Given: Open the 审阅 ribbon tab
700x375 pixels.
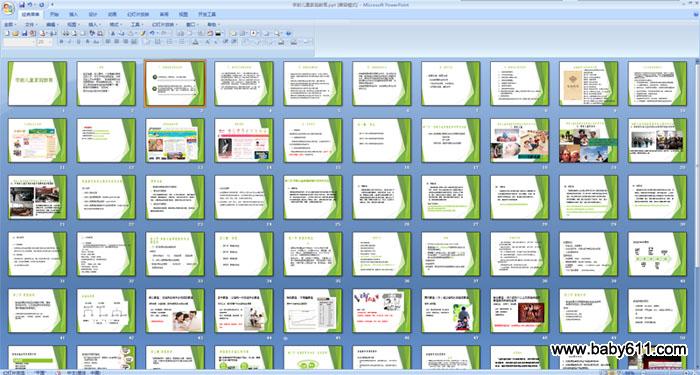Looking at the screenshot, I should point(164,14).
